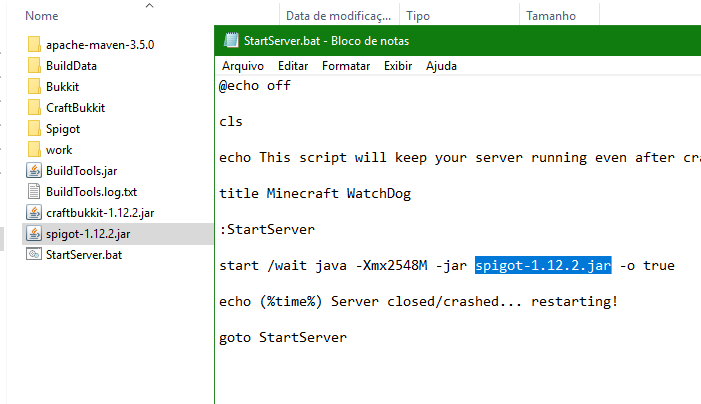Sort files by the Tipo column header
Viewport: 701px width, 404px height.
click(x=418, y=16)
